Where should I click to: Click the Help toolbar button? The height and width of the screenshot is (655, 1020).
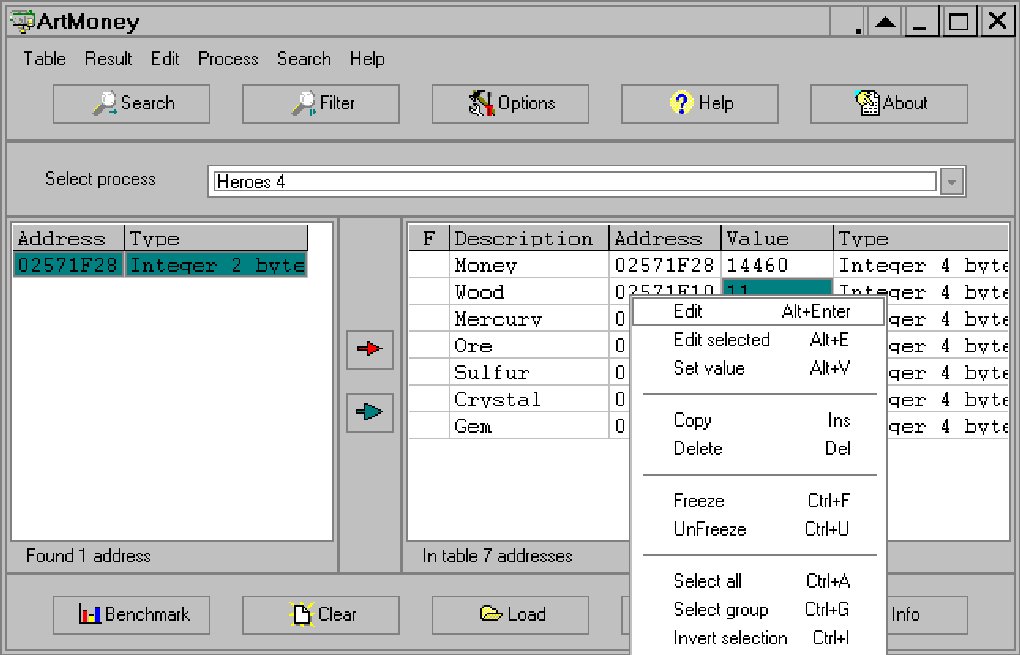pos(699,103)
